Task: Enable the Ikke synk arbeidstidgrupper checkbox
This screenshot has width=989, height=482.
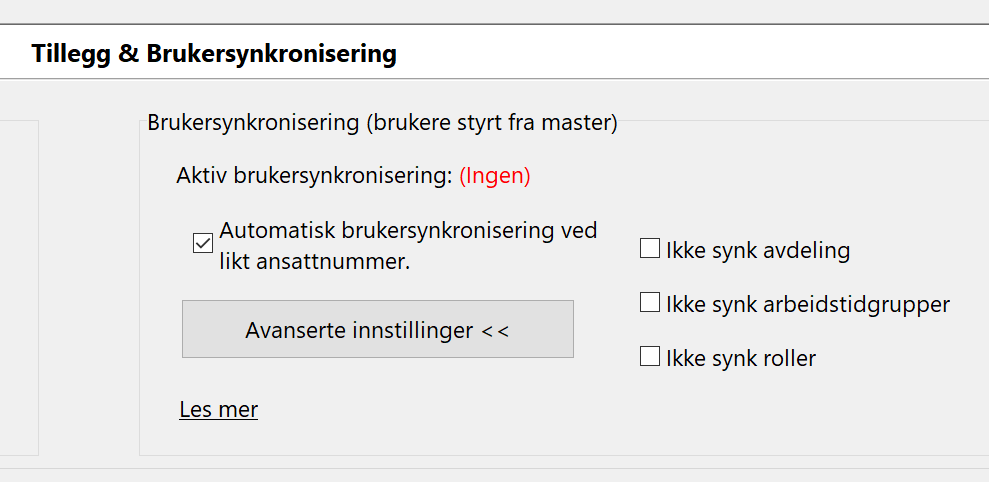Action: tap(650, 303)
